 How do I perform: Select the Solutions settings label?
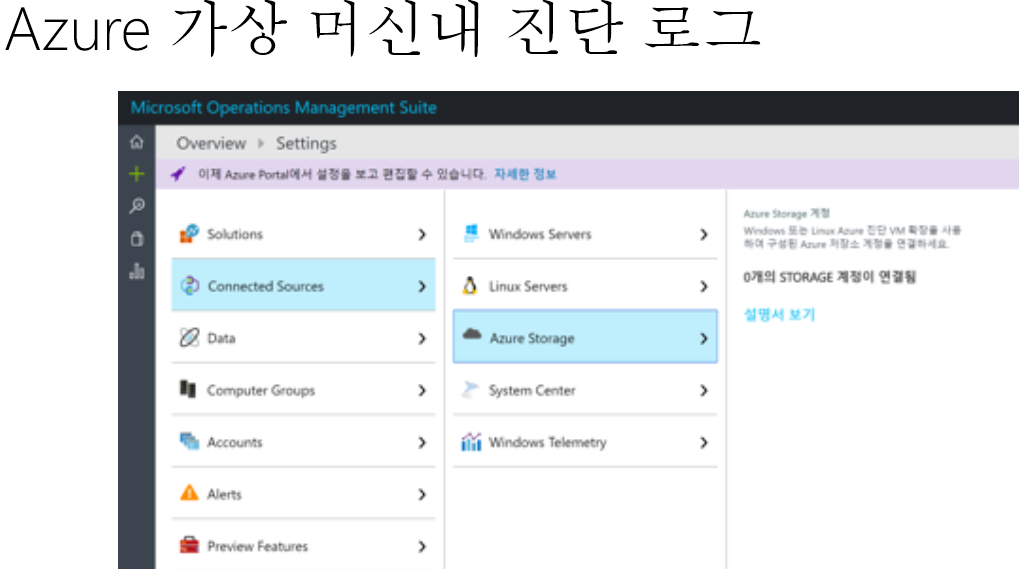235,234
